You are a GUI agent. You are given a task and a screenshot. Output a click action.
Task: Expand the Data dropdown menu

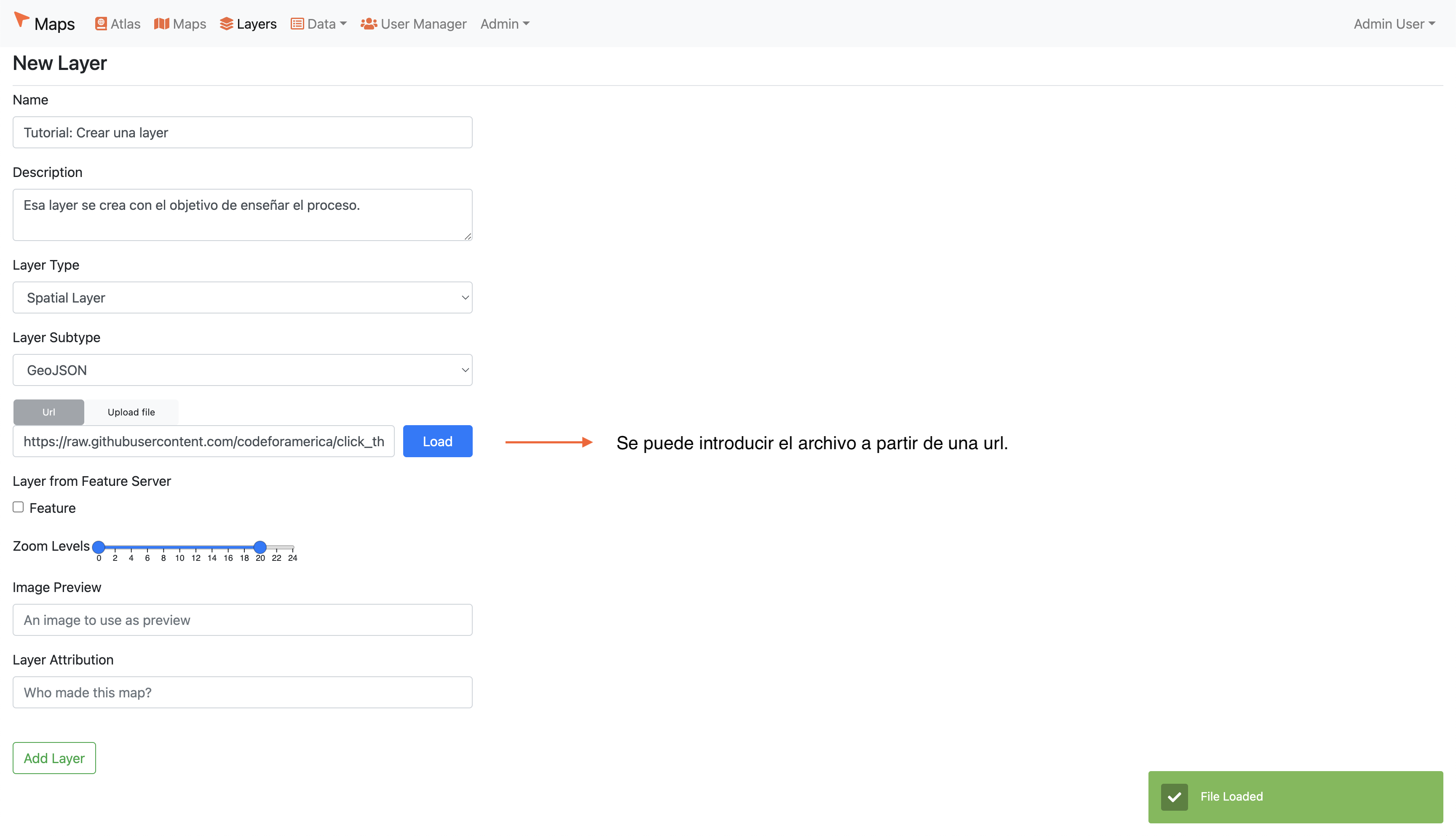[318, 24]
